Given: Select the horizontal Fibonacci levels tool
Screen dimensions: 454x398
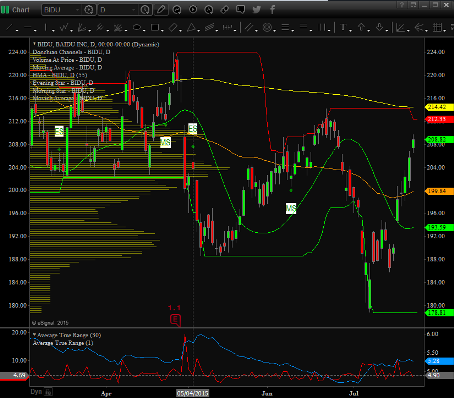Looking at the screenshot, I should pos(285,28).
